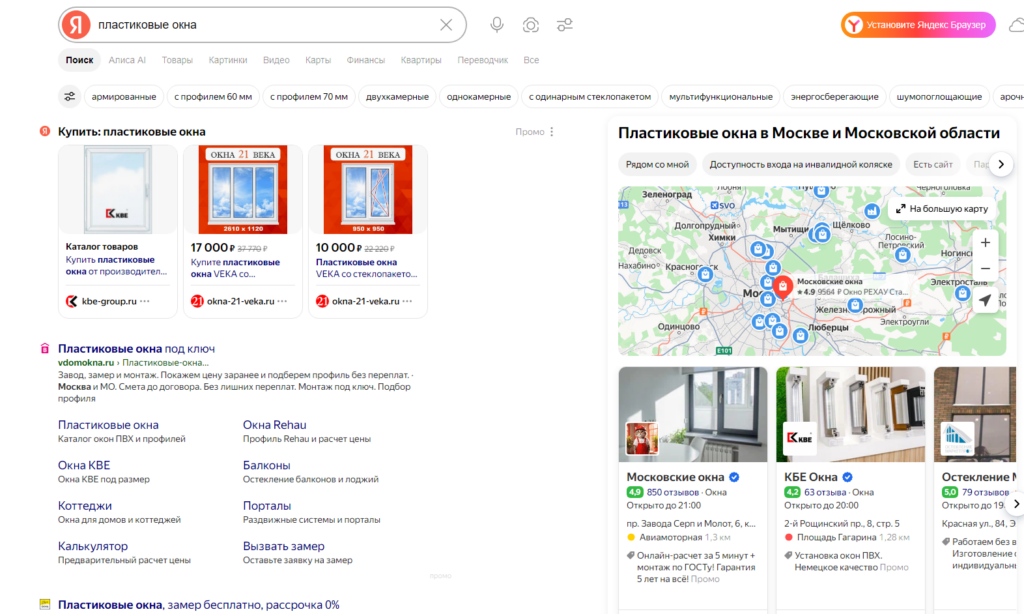Image resolution: width=1024 pixels, height=614 pixels.
Task: Open Promo ad options three-dot menu
Action: [x=552, y=132]
